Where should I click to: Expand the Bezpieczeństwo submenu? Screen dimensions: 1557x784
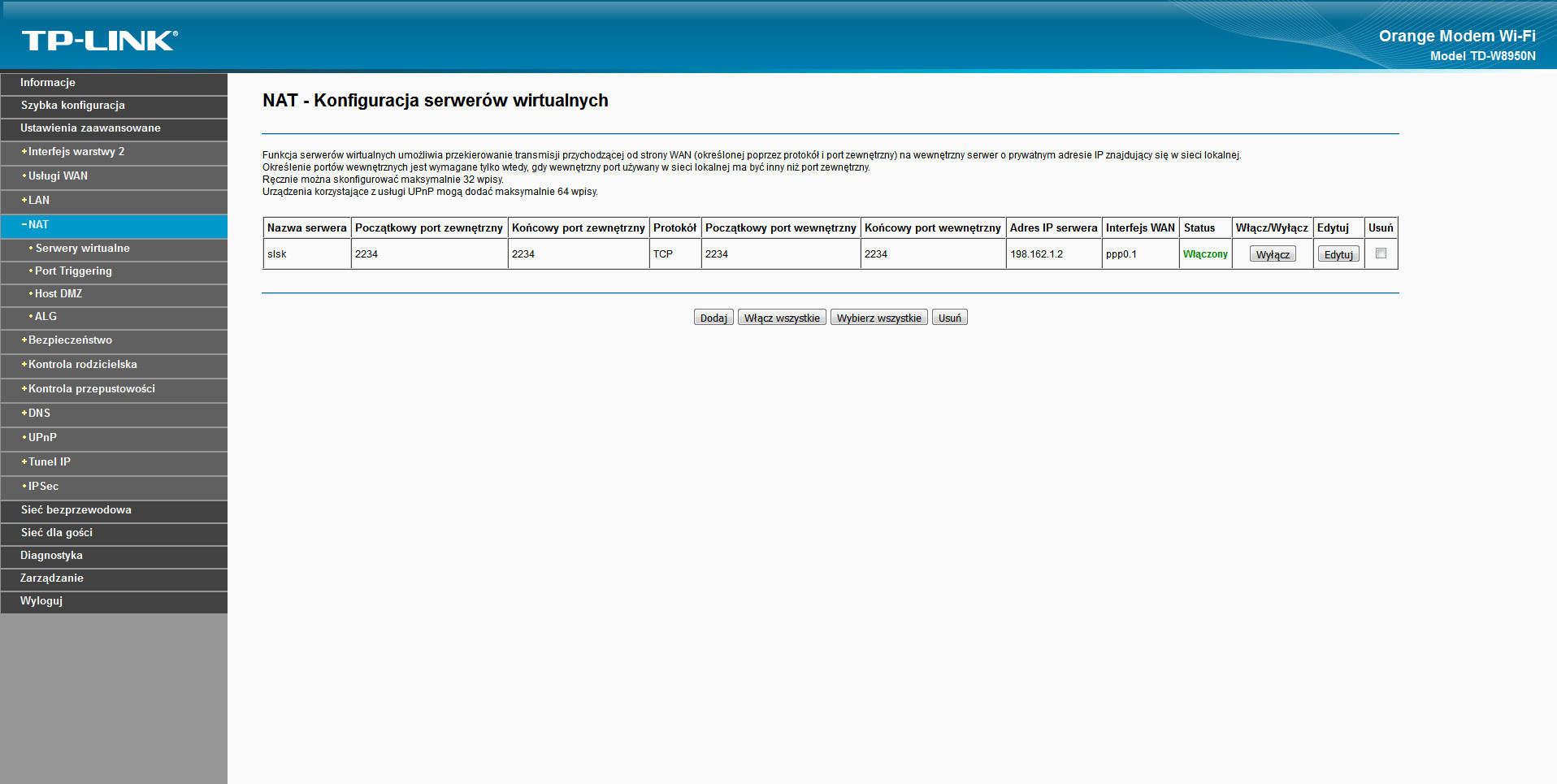(114, 340)
